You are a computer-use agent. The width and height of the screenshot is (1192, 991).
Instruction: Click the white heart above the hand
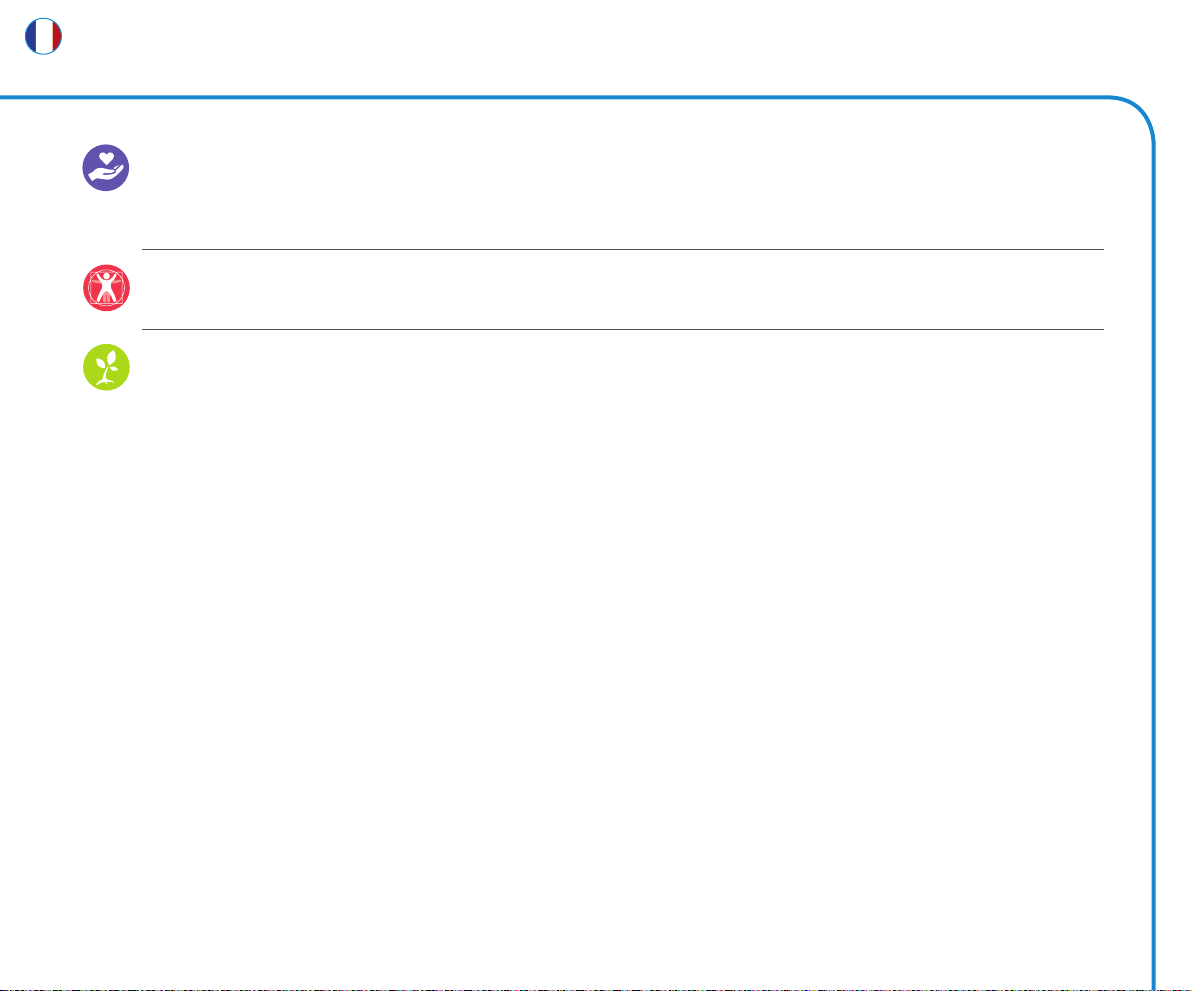click(106, 159)
